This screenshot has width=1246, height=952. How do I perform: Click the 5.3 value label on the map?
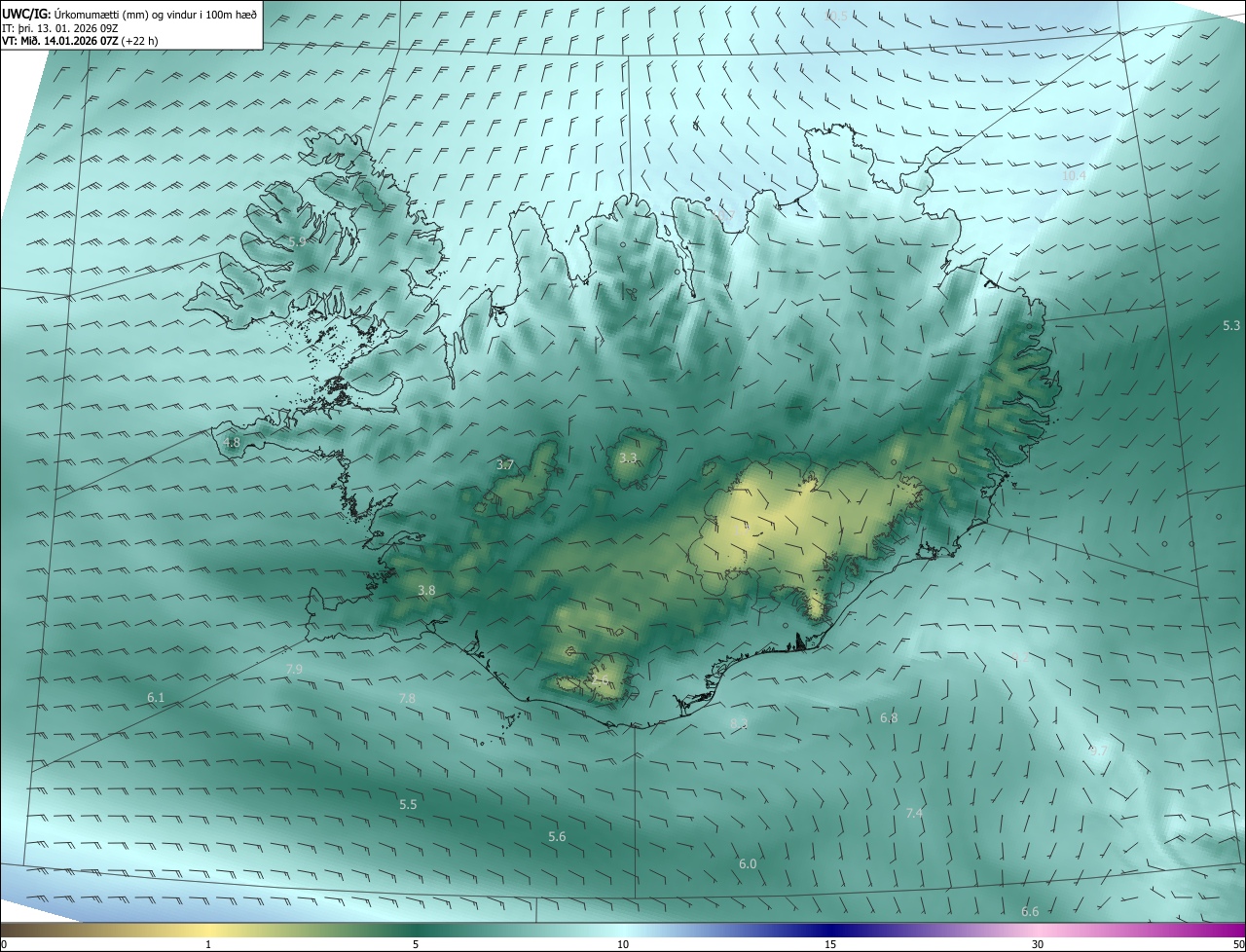point(1231,325)
